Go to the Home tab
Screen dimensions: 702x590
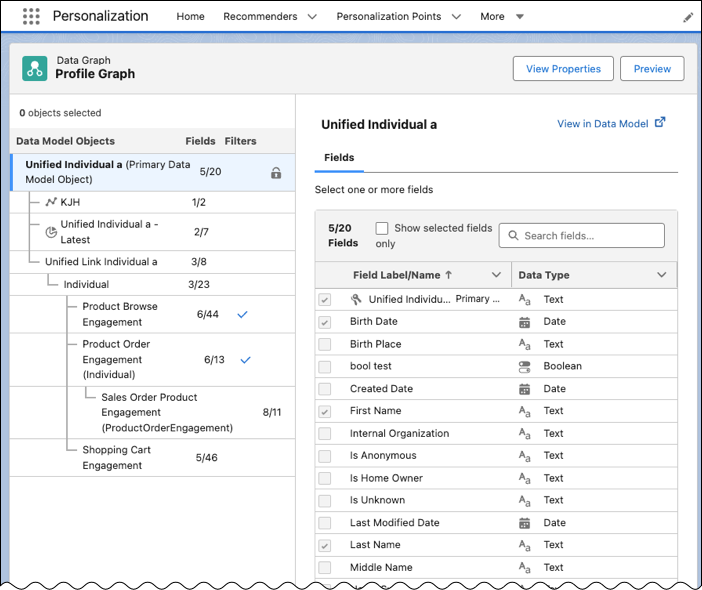pos(190,17)
